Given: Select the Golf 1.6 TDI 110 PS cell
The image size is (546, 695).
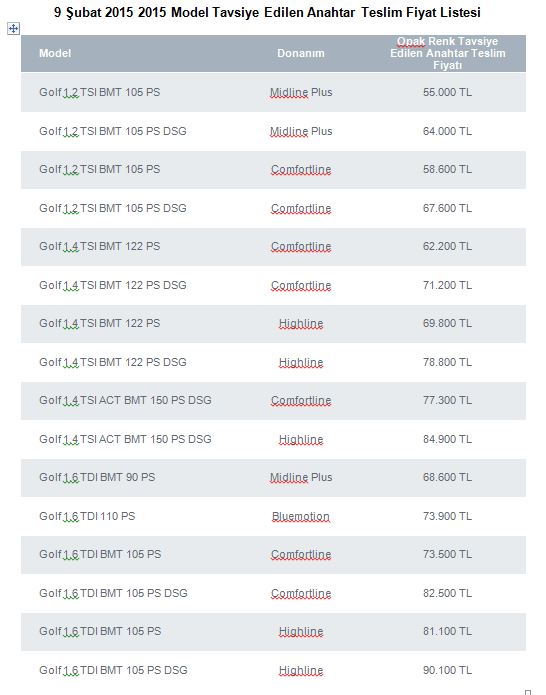Looking at the screenshot, I should click(87, 516).
